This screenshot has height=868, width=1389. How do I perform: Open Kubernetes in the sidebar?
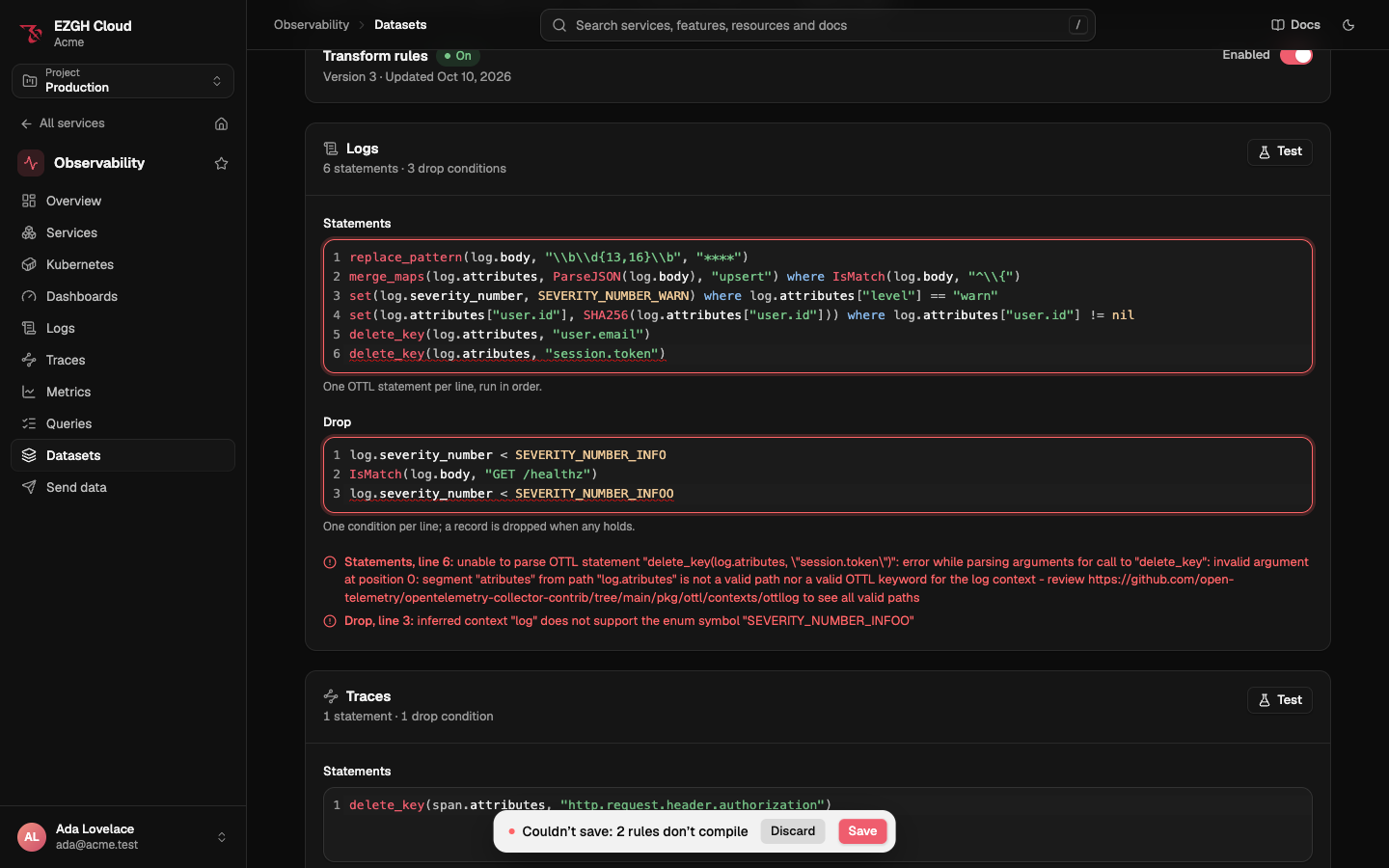123,264
